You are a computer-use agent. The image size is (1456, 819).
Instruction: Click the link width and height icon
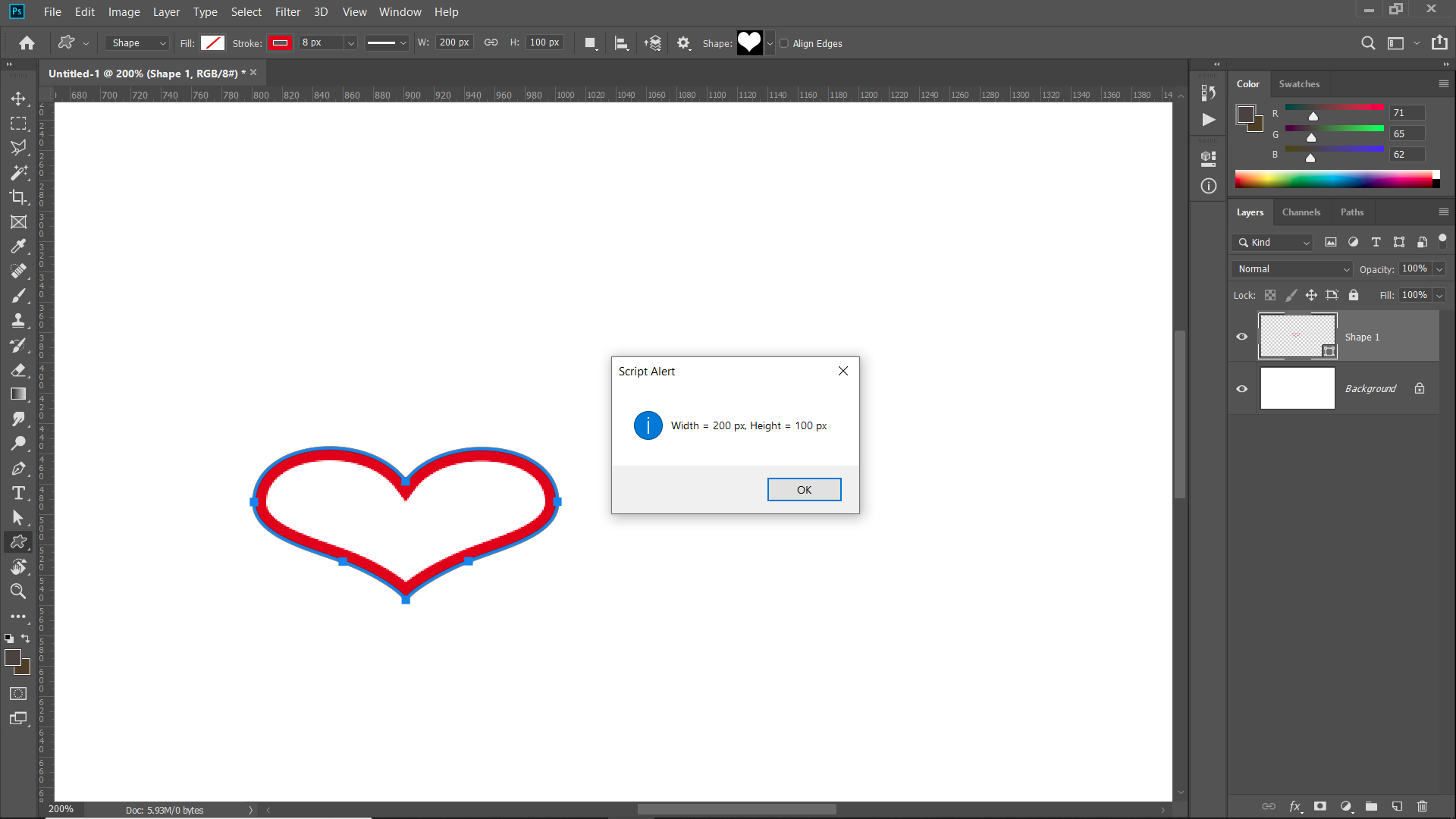(491, 42)
